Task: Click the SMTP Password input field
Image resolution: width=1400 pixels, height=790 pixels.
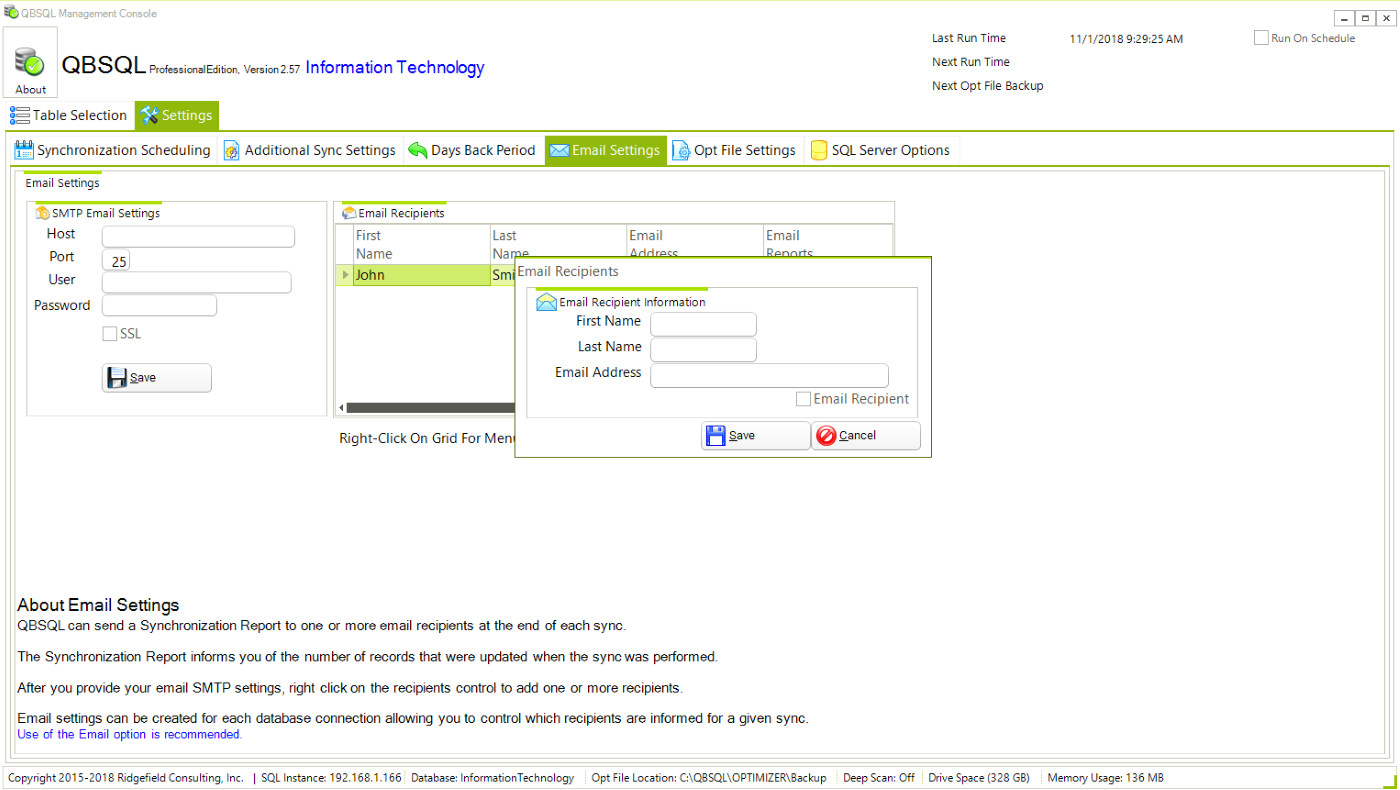Action: coord(159,305)
